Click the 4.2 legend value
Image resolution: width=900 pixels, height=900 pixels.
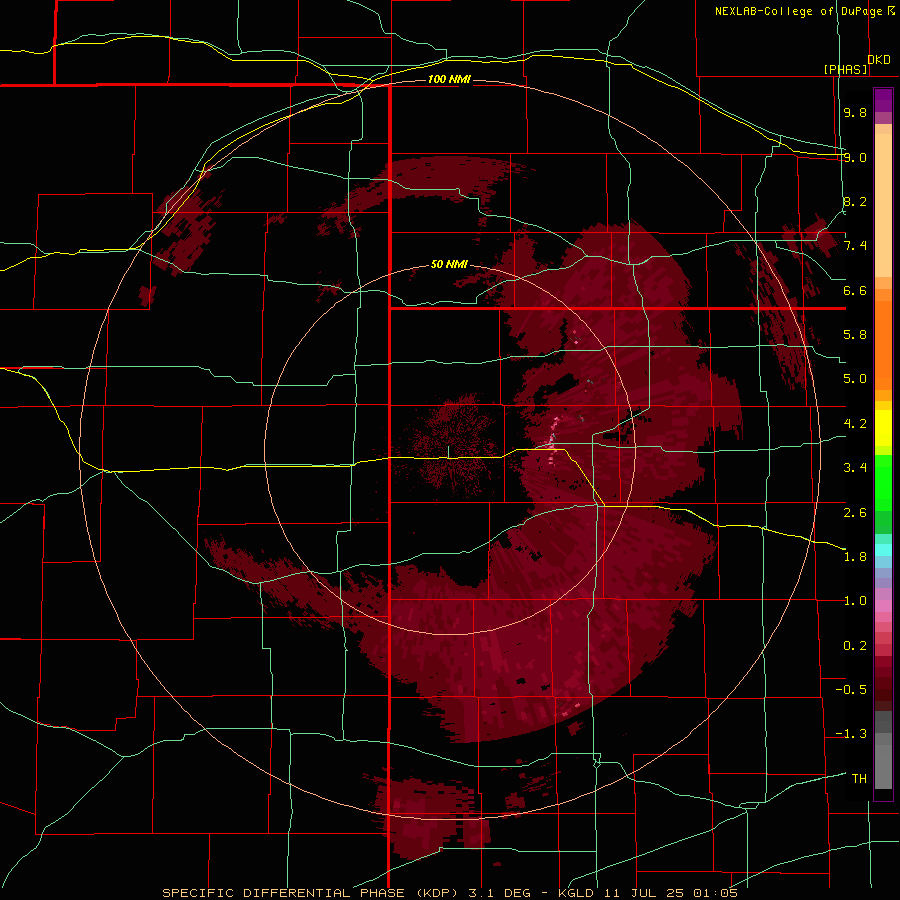point(855,424)
